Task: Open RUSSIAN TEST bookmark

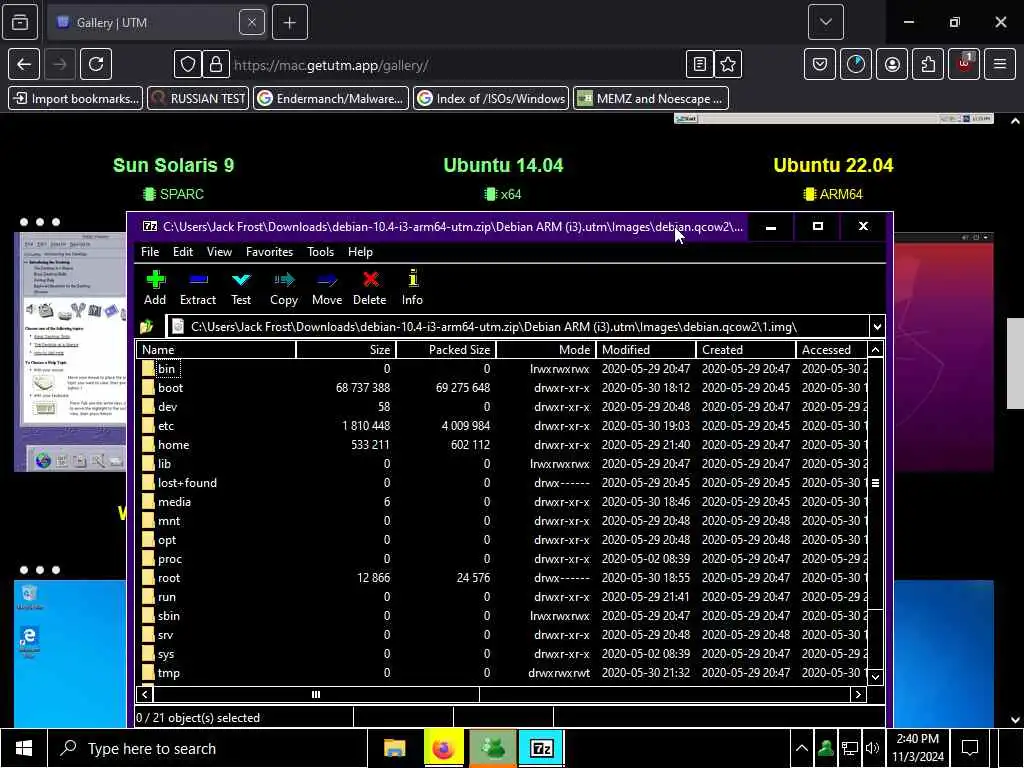Action: pos(198,99)
